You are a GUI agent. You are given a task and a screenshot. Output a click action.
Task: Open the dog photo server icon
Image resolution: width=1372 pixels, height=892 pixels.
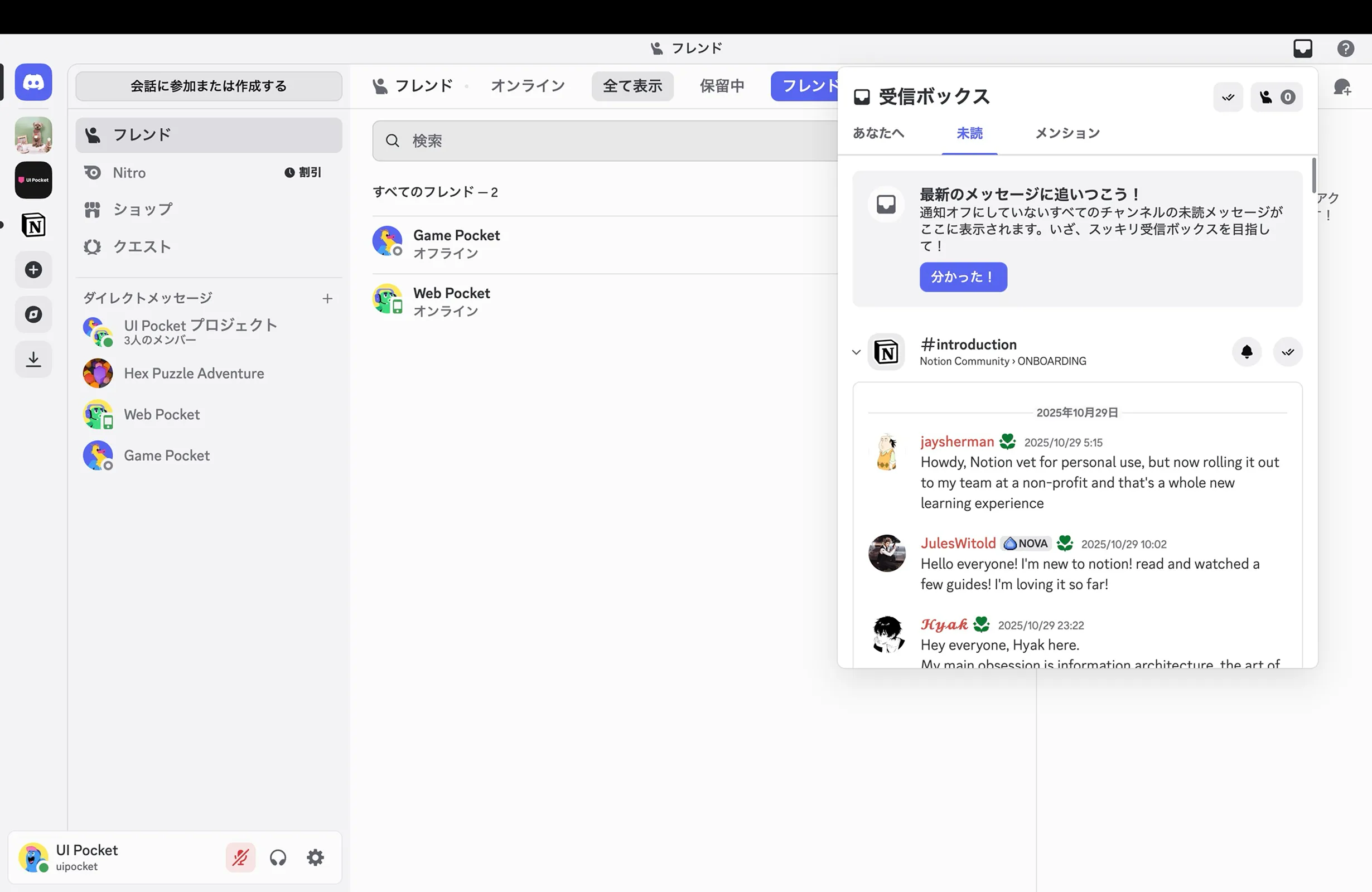coord(33,135)
